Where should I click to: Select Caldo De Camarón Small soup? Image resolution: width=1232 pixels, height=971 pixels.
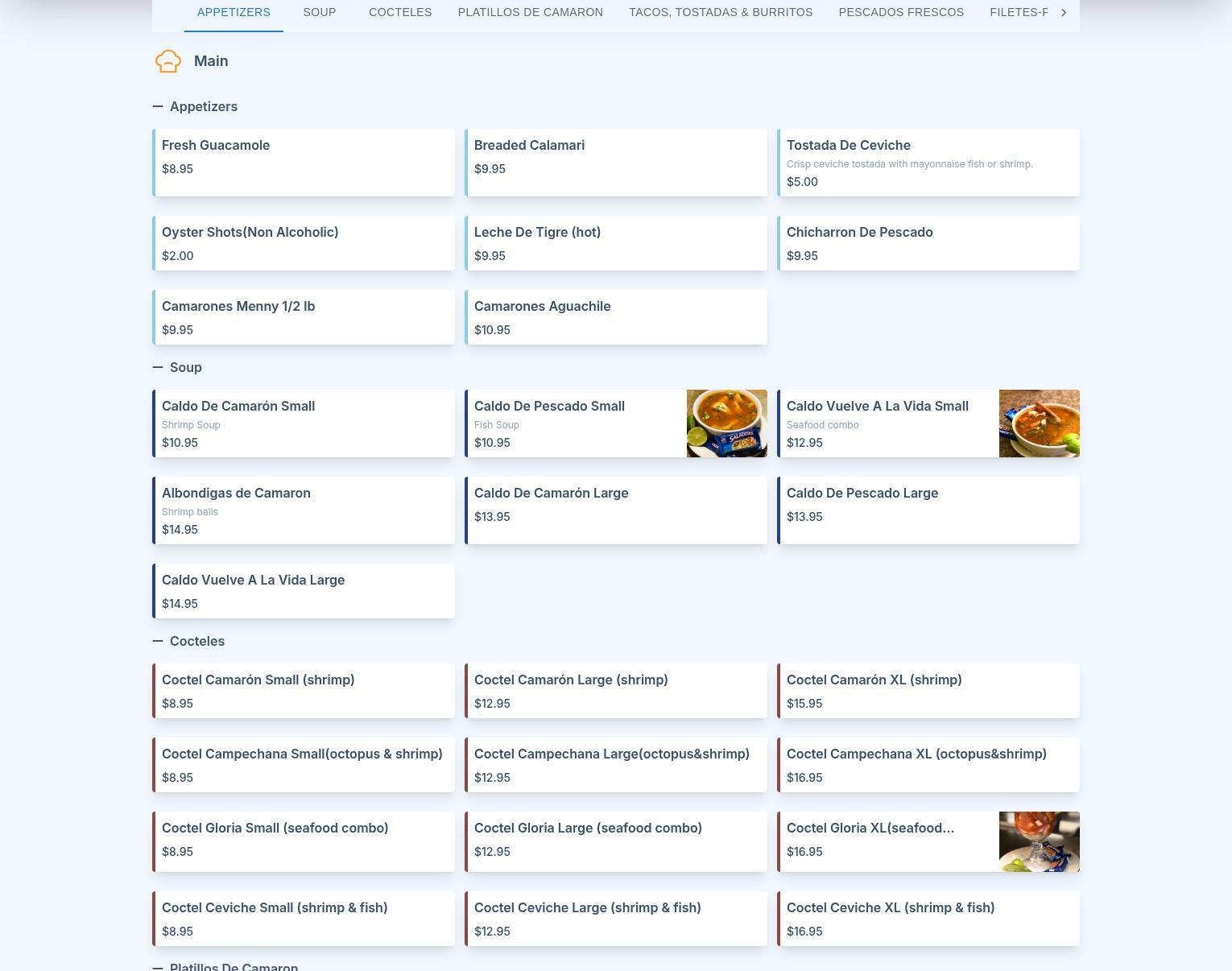click(x=304, y=424)
